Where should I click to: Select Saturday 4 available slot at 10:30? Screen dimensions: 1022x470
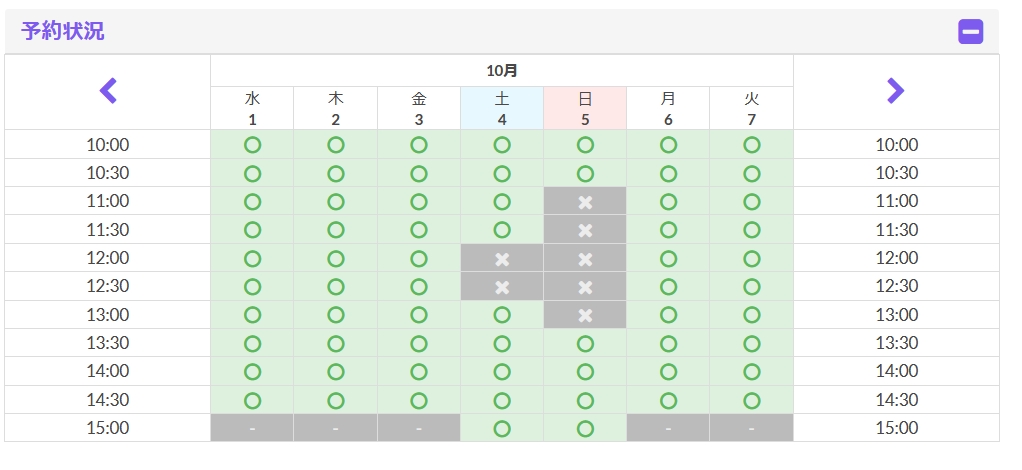click(502, 173)
